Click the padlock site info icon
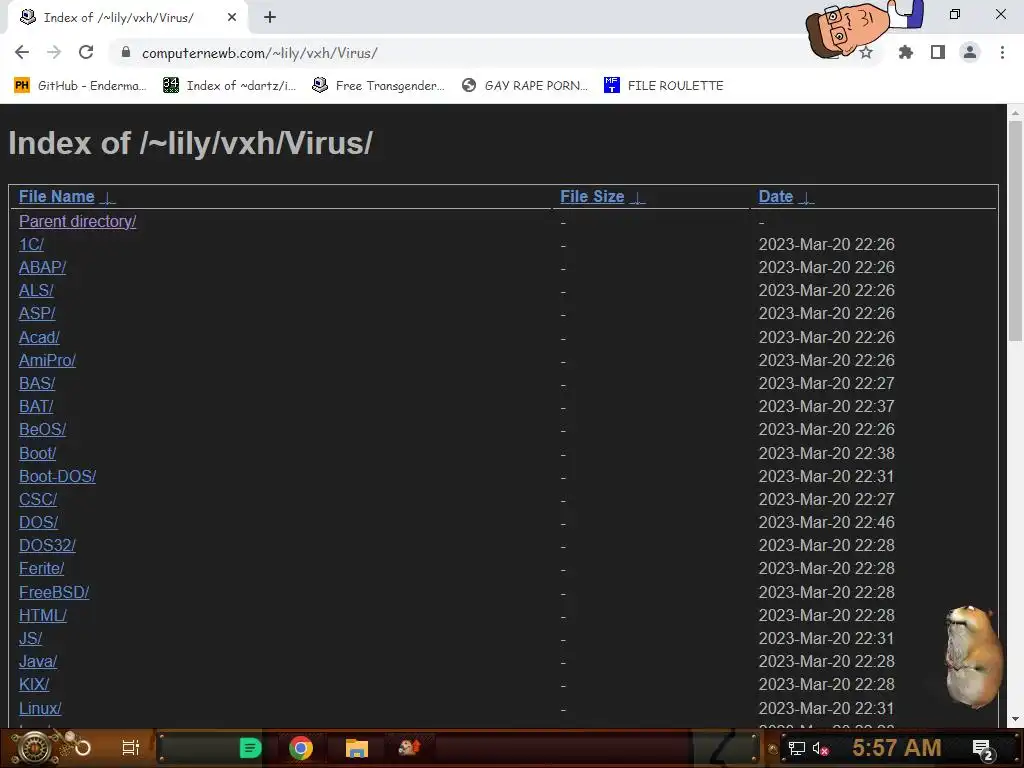This screenshot has height=768, width=1024. (x=126, y=53)
